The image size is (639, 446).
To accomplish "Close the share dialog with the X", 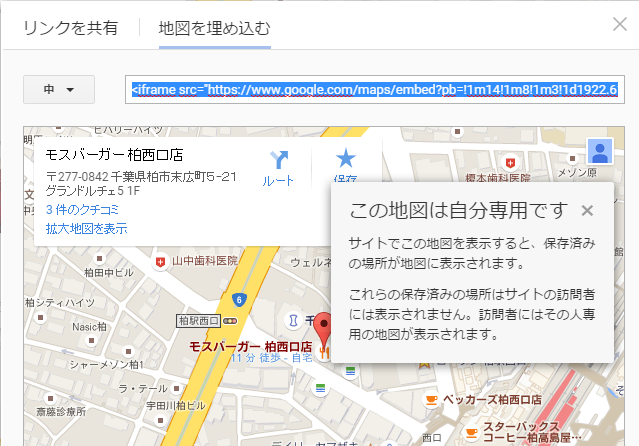I will [x=620, y=24].
